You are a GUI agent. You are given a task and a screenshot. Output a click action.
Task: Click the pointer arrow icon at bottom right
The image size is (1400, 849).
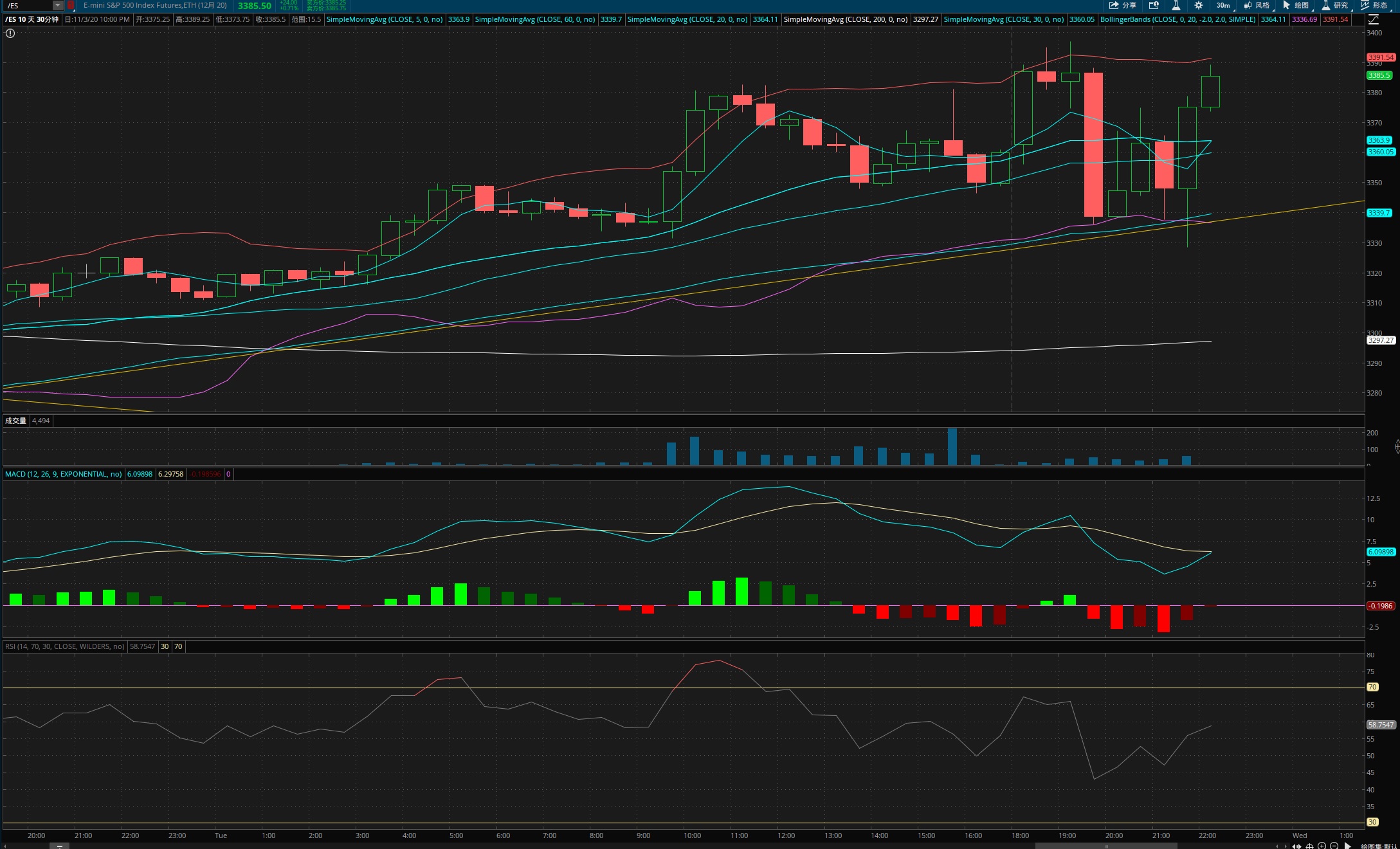[1347, 846]
